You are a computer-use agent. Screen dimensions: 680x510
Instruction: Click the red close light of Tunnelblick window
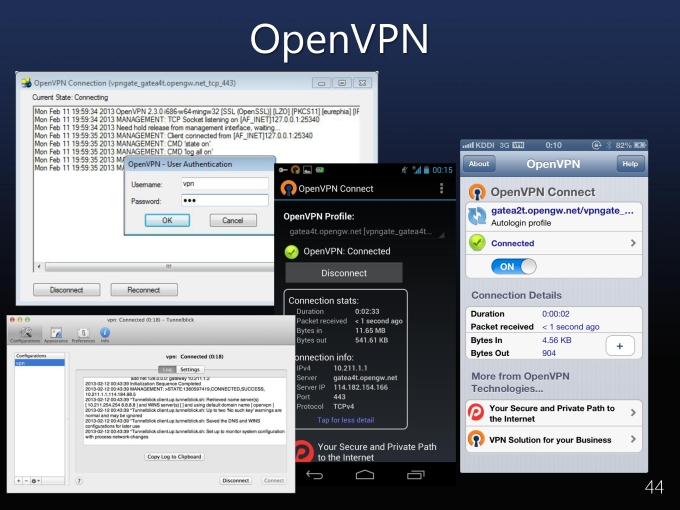(x=12, y=320)
